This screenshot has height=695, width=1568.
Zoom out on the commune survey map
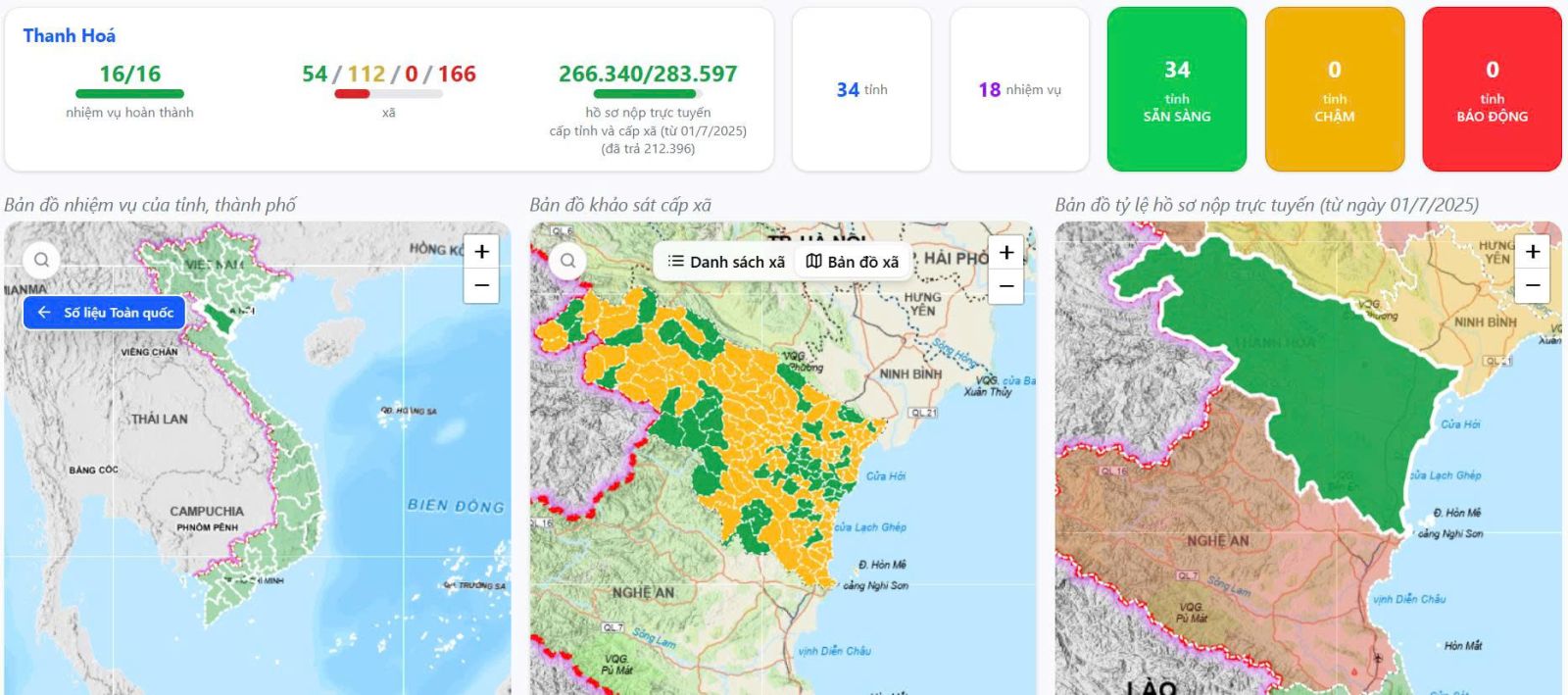click(1006, 286)
